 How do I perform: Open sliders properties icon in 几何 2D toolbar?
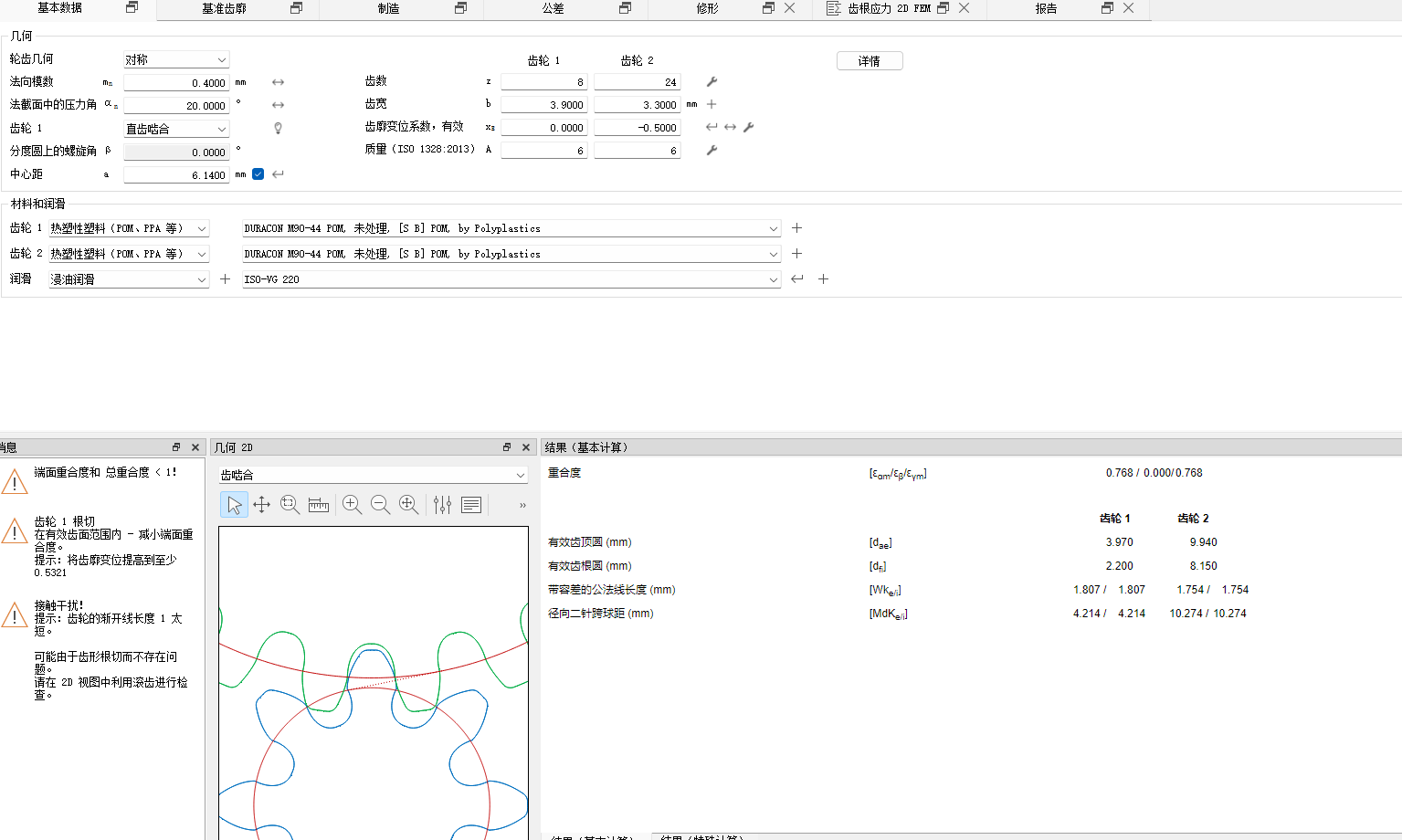point(442,505)
